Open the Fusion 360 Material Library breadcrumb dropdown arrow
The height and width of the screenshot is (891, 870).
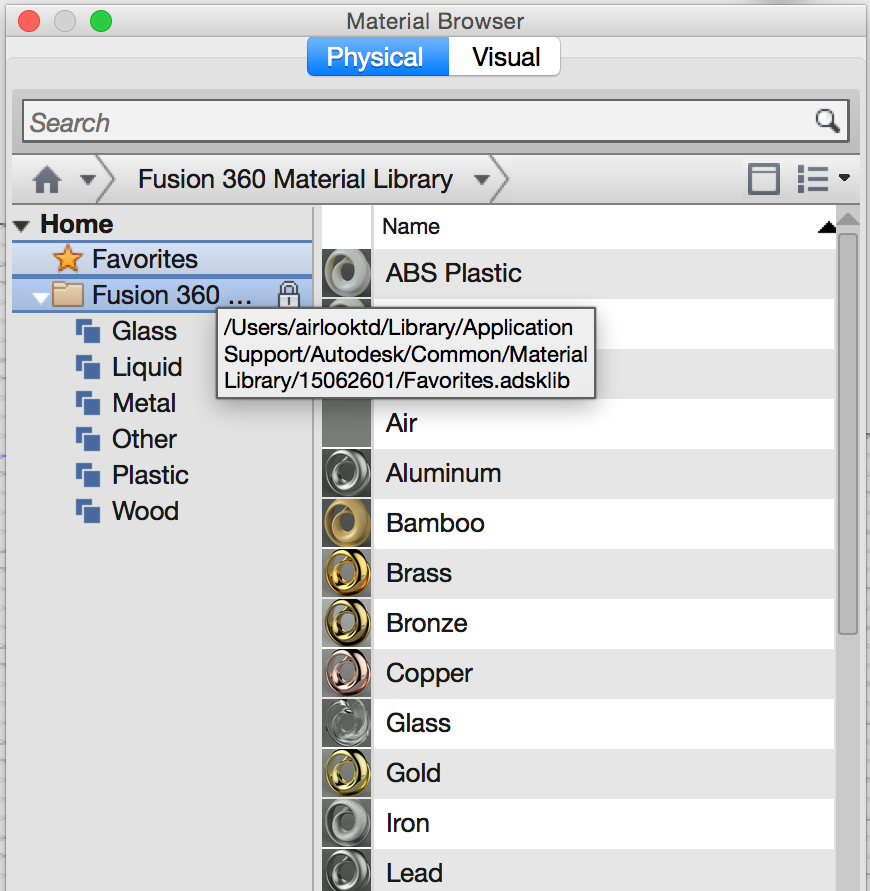(x=482, y=180)
